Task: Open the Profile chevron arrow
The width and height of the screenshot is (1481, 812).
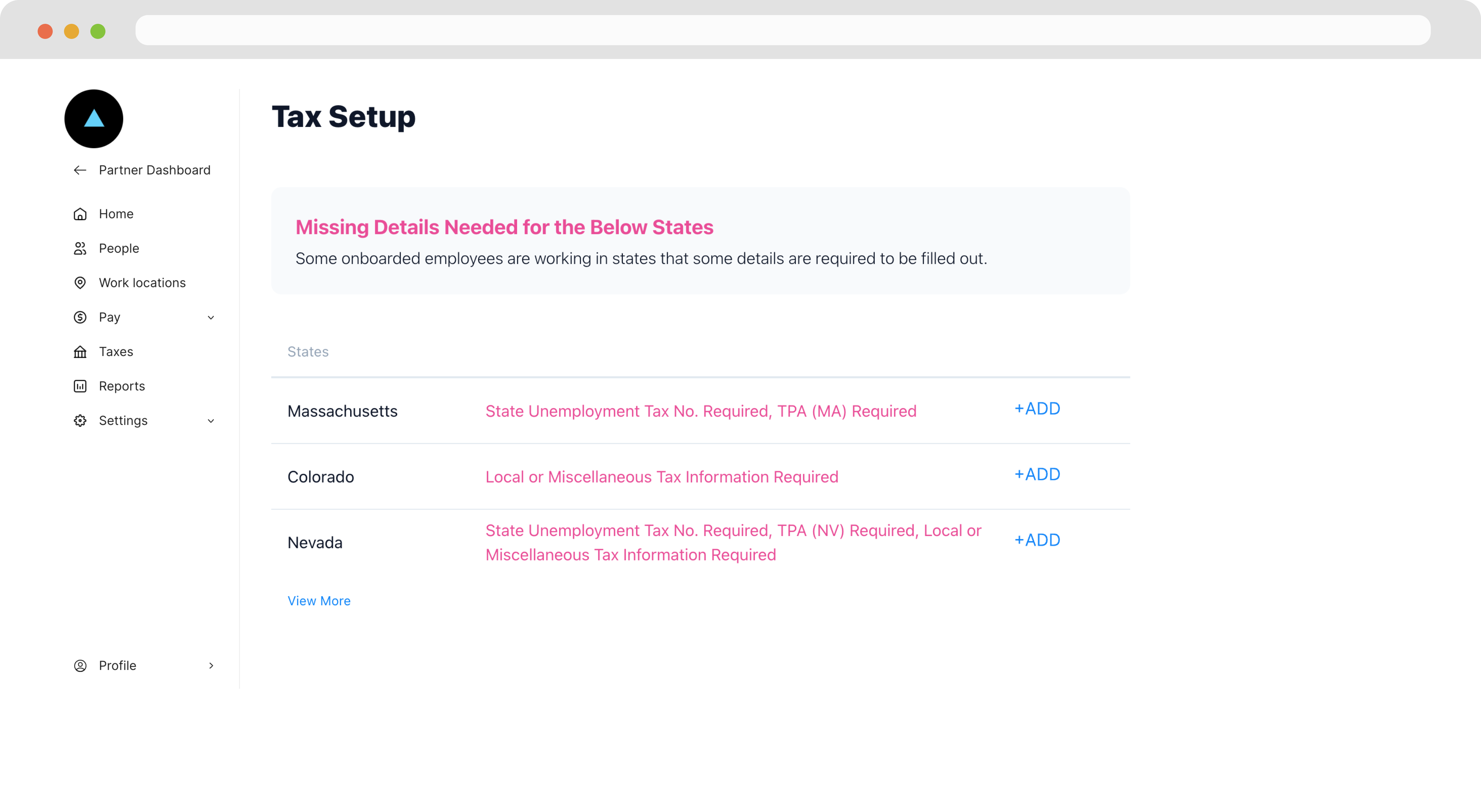Action: click(211, 666)
